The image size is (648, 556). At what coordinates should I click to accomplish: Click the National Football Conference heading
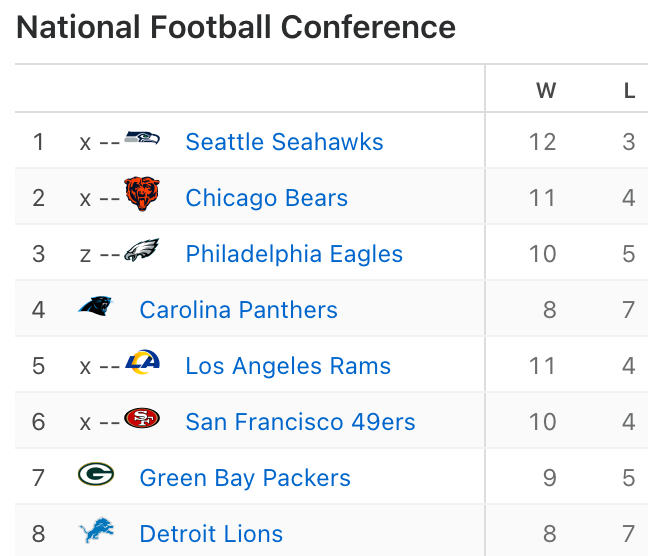pyautogui.click(x=236, y=27)
